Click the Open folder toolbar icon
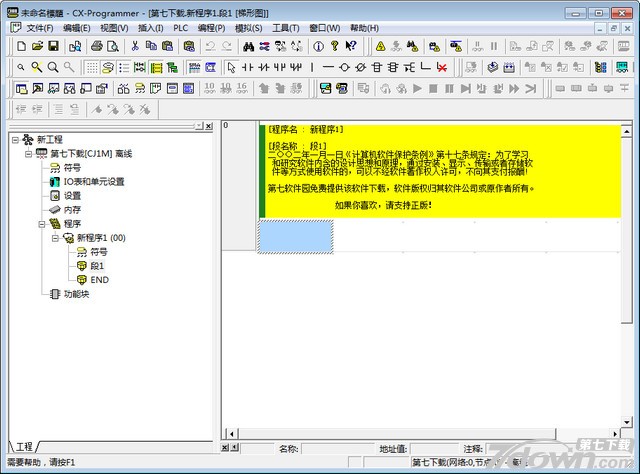 pyautogui.click(x=37, y=46)
